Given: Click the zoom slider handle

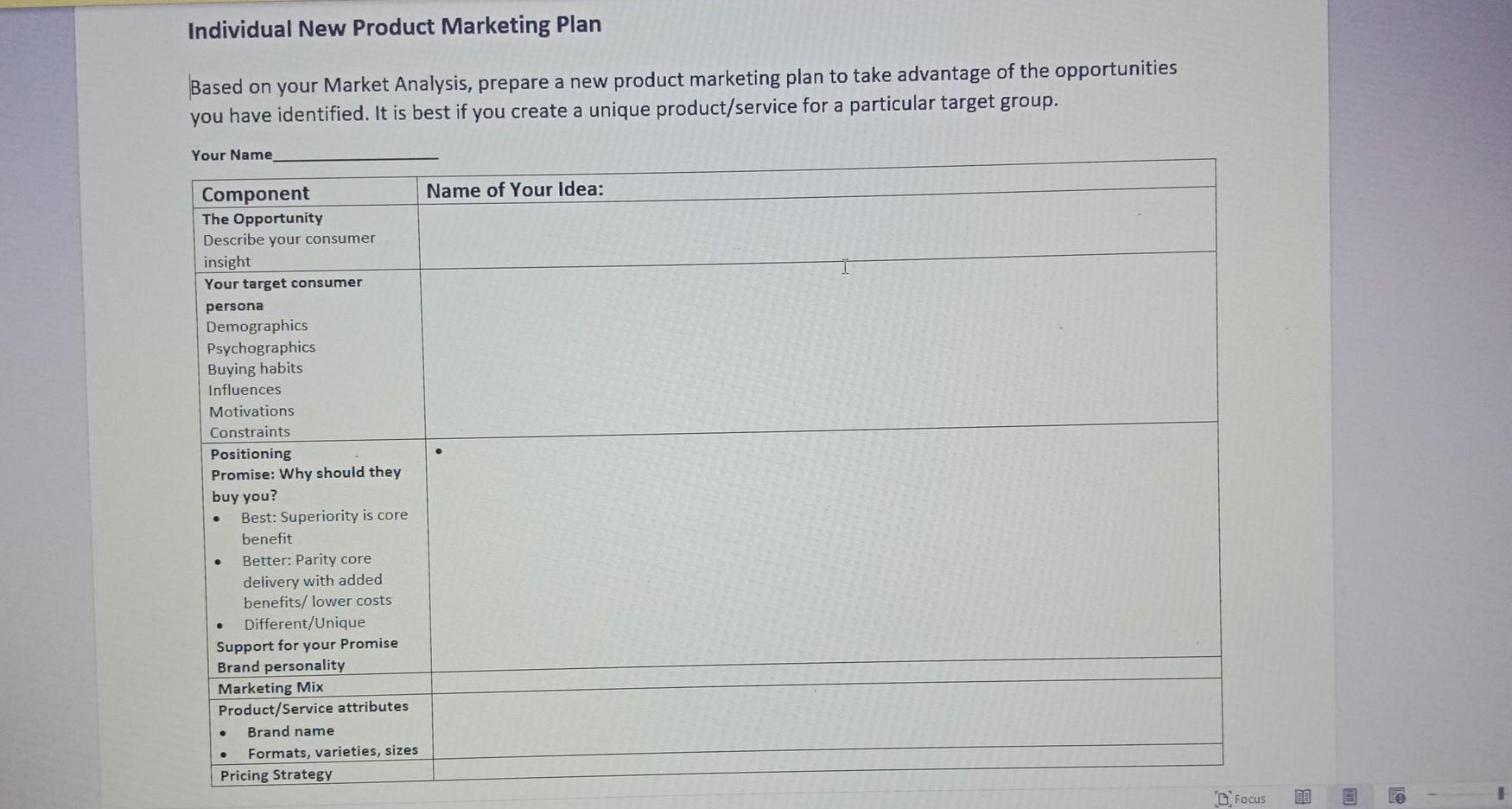Looking at the screenshot, I should 1502,793.
